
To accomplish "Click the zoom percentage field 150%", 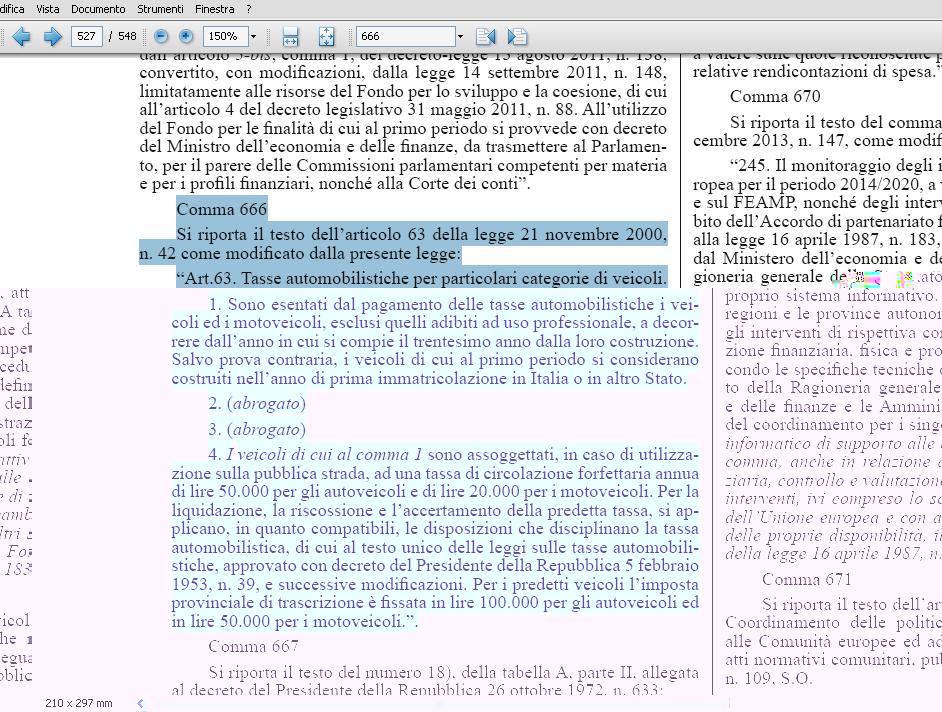I will pyautogui.click(x=225, y=36).
